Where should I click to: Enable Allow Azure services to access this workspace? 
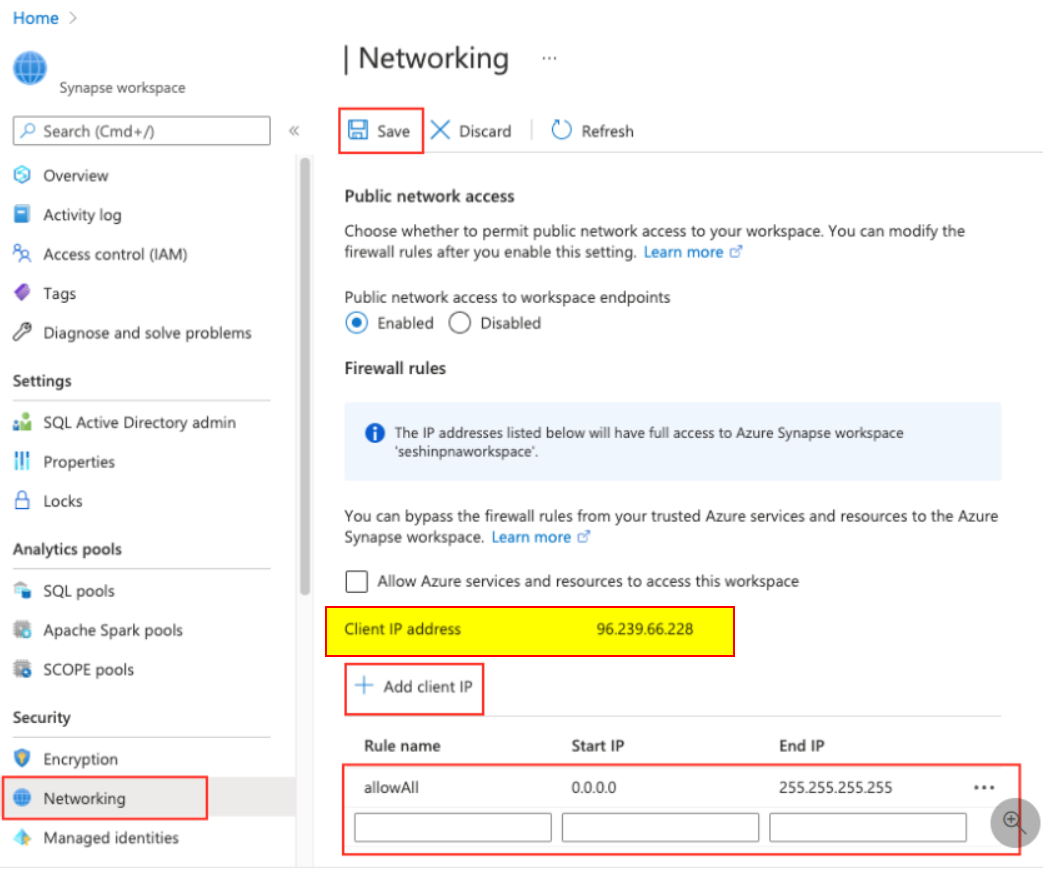coord(356,581)
